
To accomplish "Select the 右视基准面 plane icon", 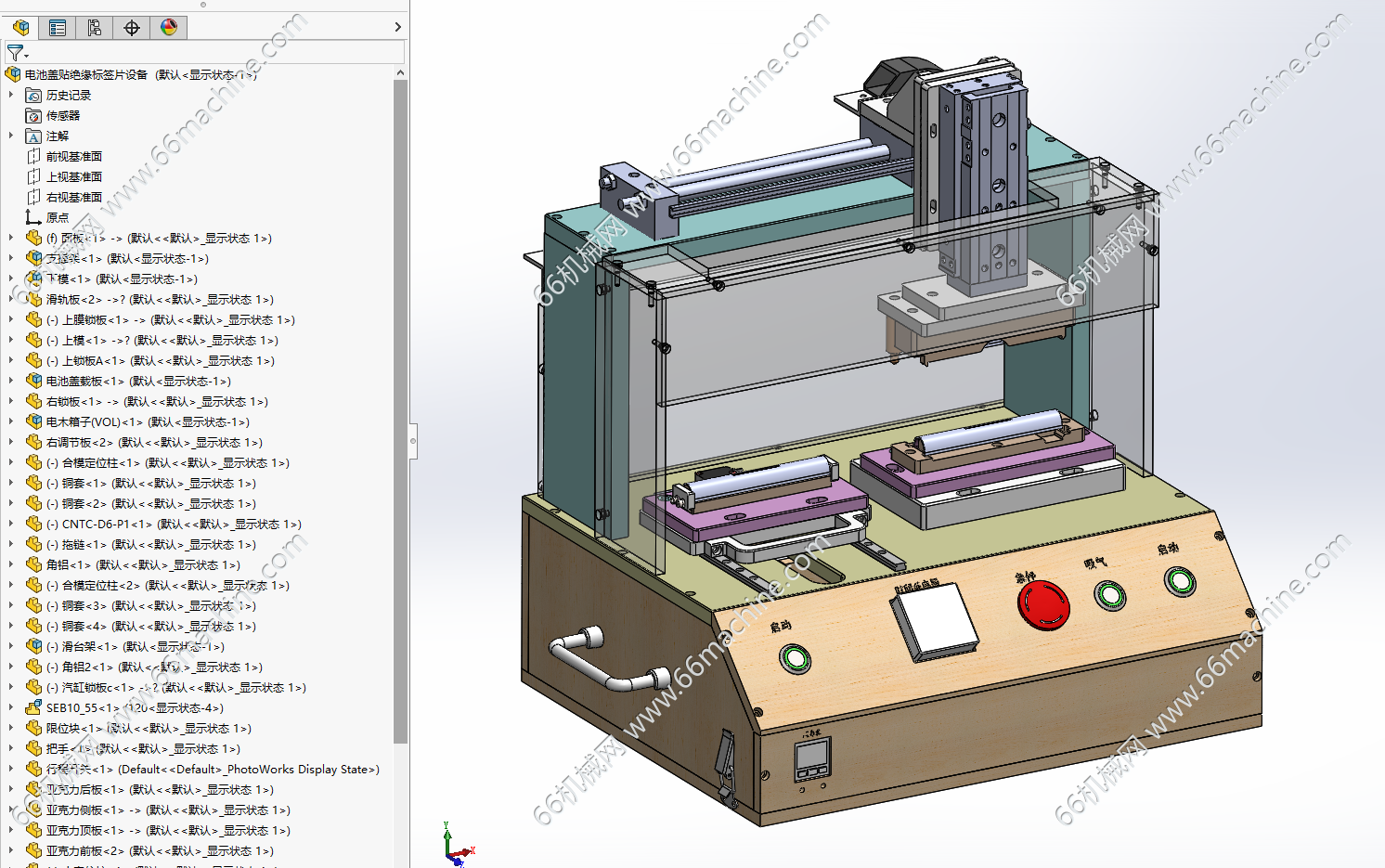I will (x=33, y=197).
